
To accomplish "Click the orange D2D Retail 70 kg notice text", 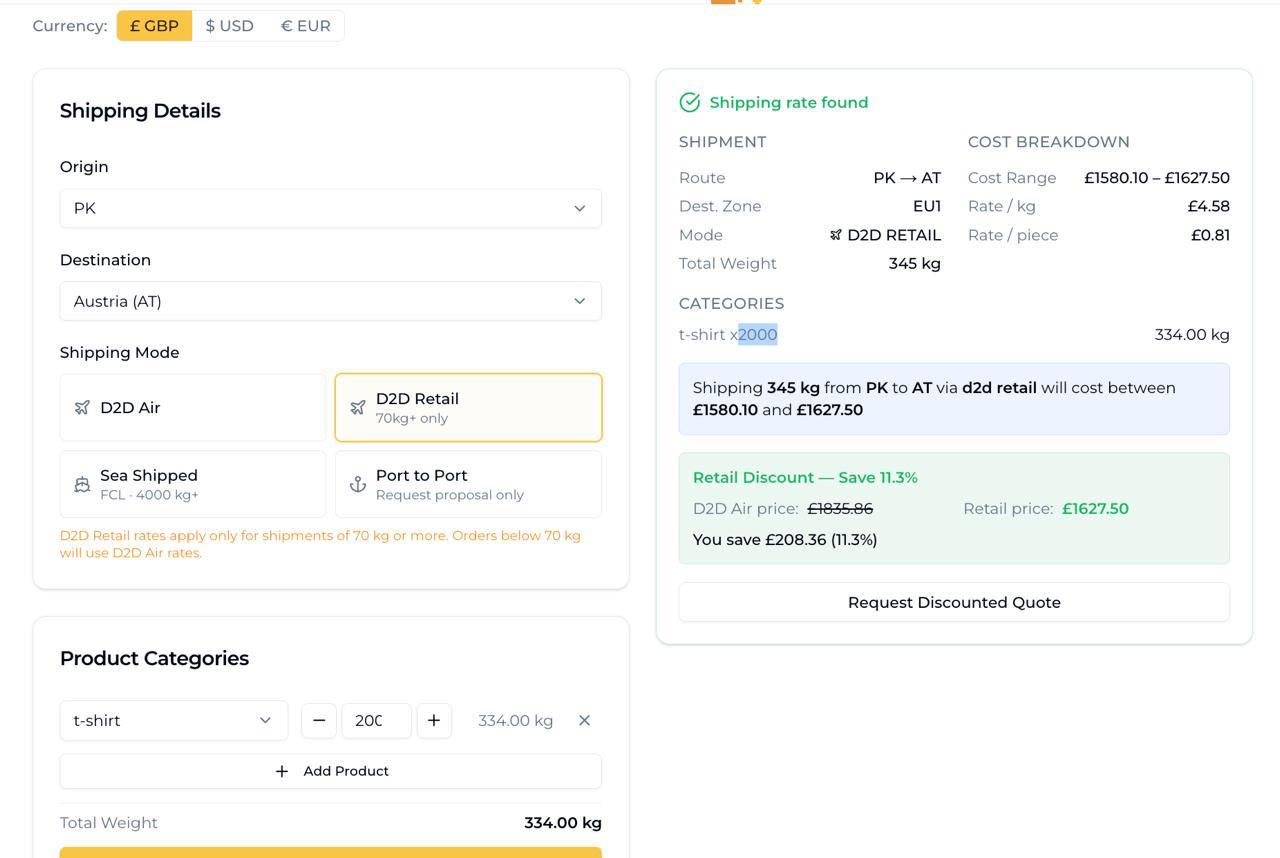I will pos(320,544).
